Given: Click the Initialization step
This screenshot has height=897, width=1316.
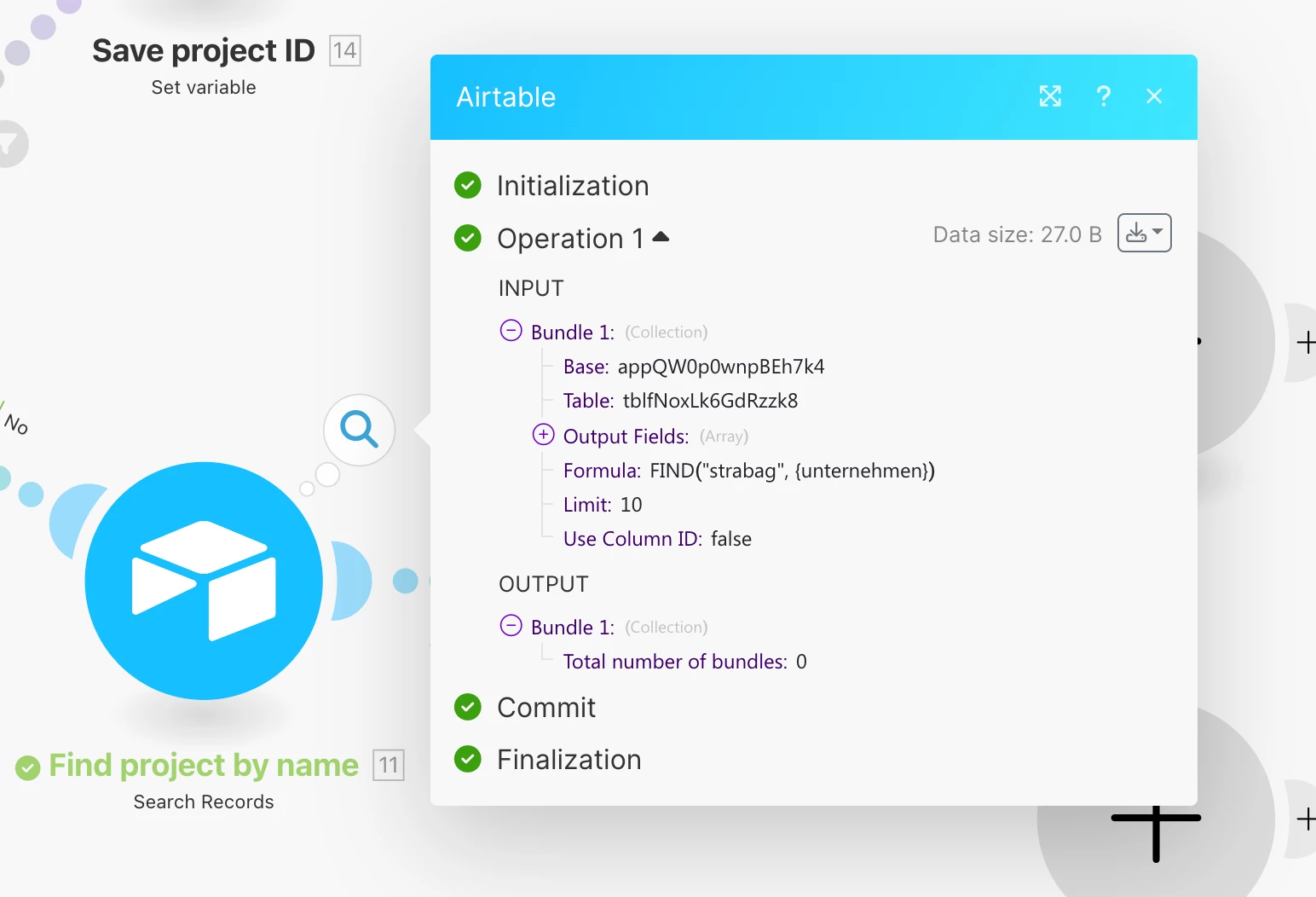Looking at the screenshot, I should coord(573,186).
